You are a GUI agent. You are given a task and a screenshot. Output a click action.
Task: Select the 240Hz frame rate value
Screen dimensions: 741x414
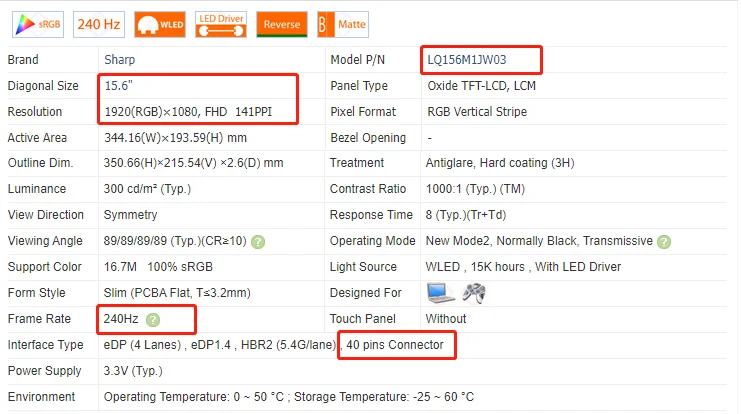(121, 319)
